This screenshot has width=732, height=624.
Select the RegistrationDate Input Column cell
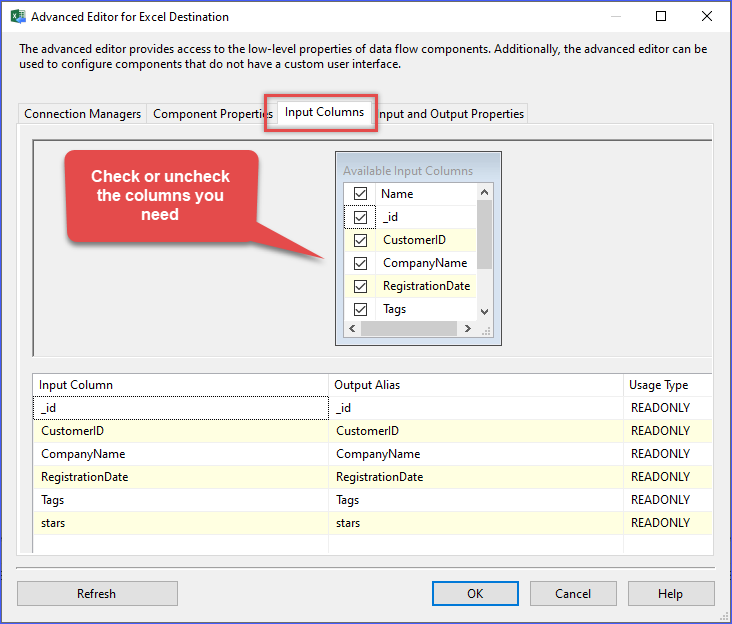point(181,477)
